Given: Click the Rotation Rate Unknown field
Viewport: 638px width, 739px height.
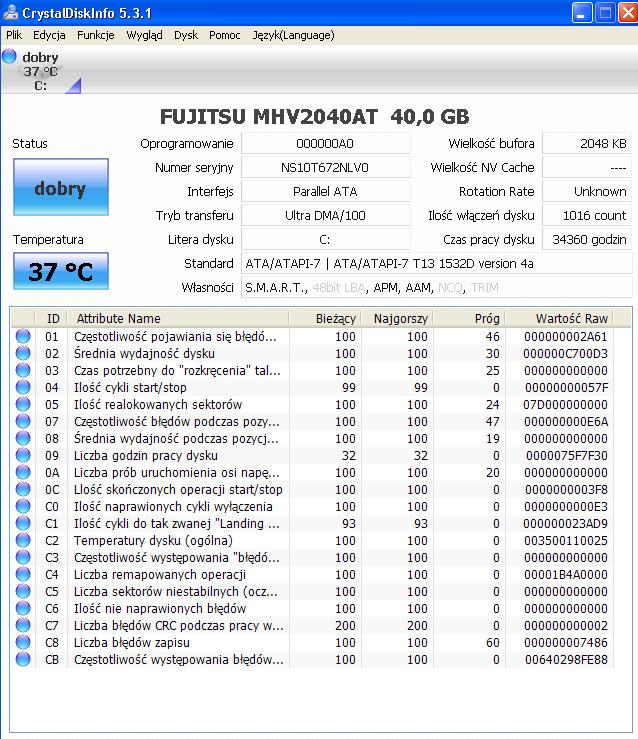Looking at the screenshot, I should 587,192.
